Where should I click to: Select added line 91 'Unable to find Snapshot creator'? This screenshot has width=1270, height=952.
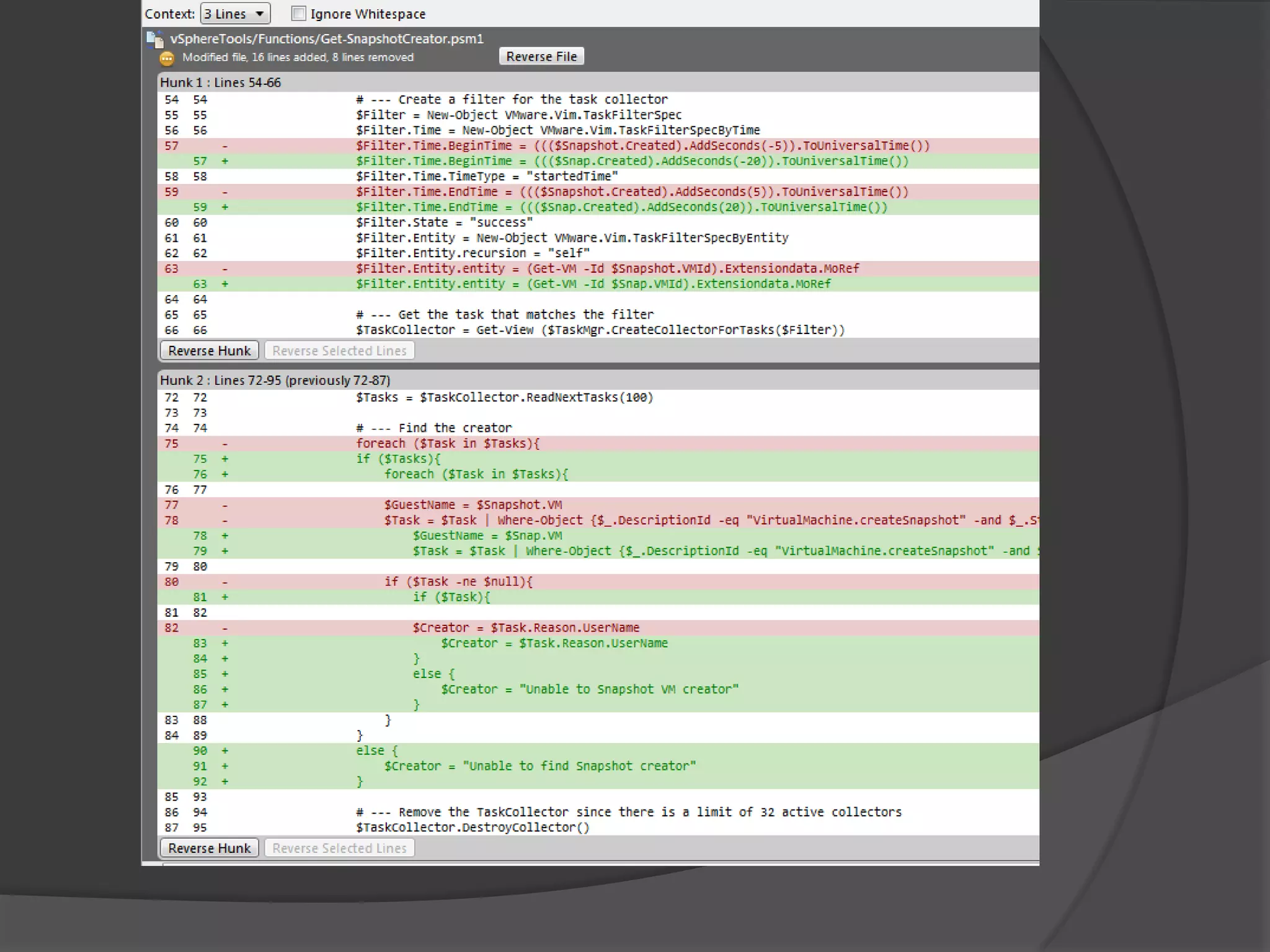(x=540, y=767)
